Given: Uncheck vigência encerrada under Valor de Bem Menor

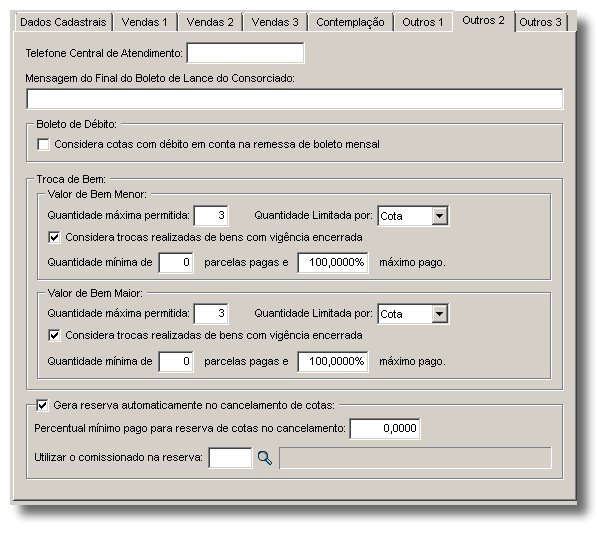Looking at the screenshot, I should click(x=54, y=238).
